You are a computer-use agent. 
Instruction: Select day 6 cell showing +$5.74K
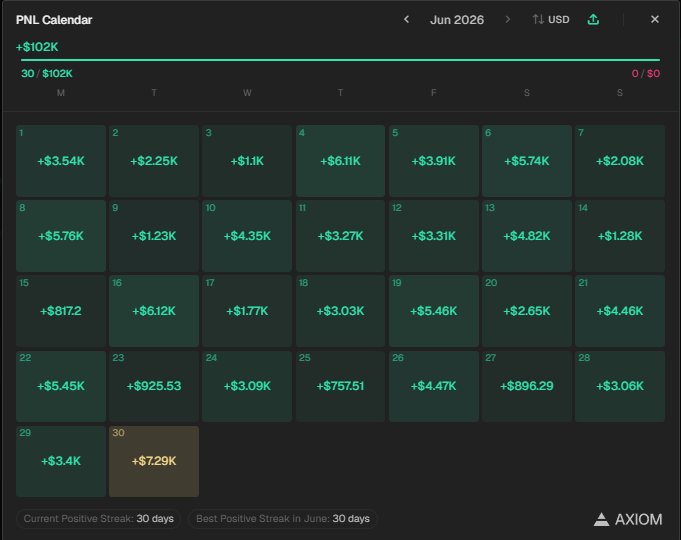coord(527,161)
